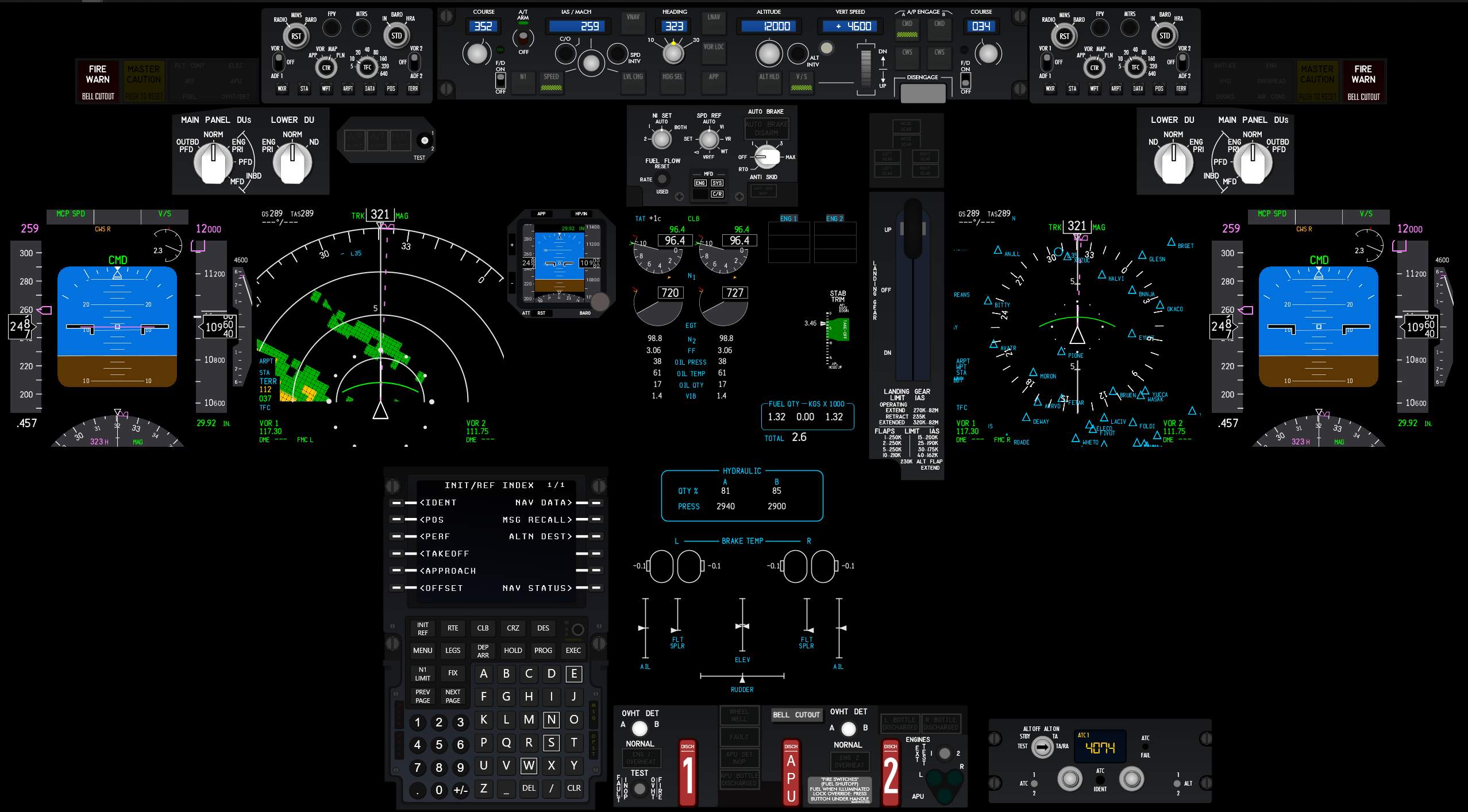Screen dimensions: 1468x812
Task: Push the C/O changeover button on MCP
Action: pos(565,53)
